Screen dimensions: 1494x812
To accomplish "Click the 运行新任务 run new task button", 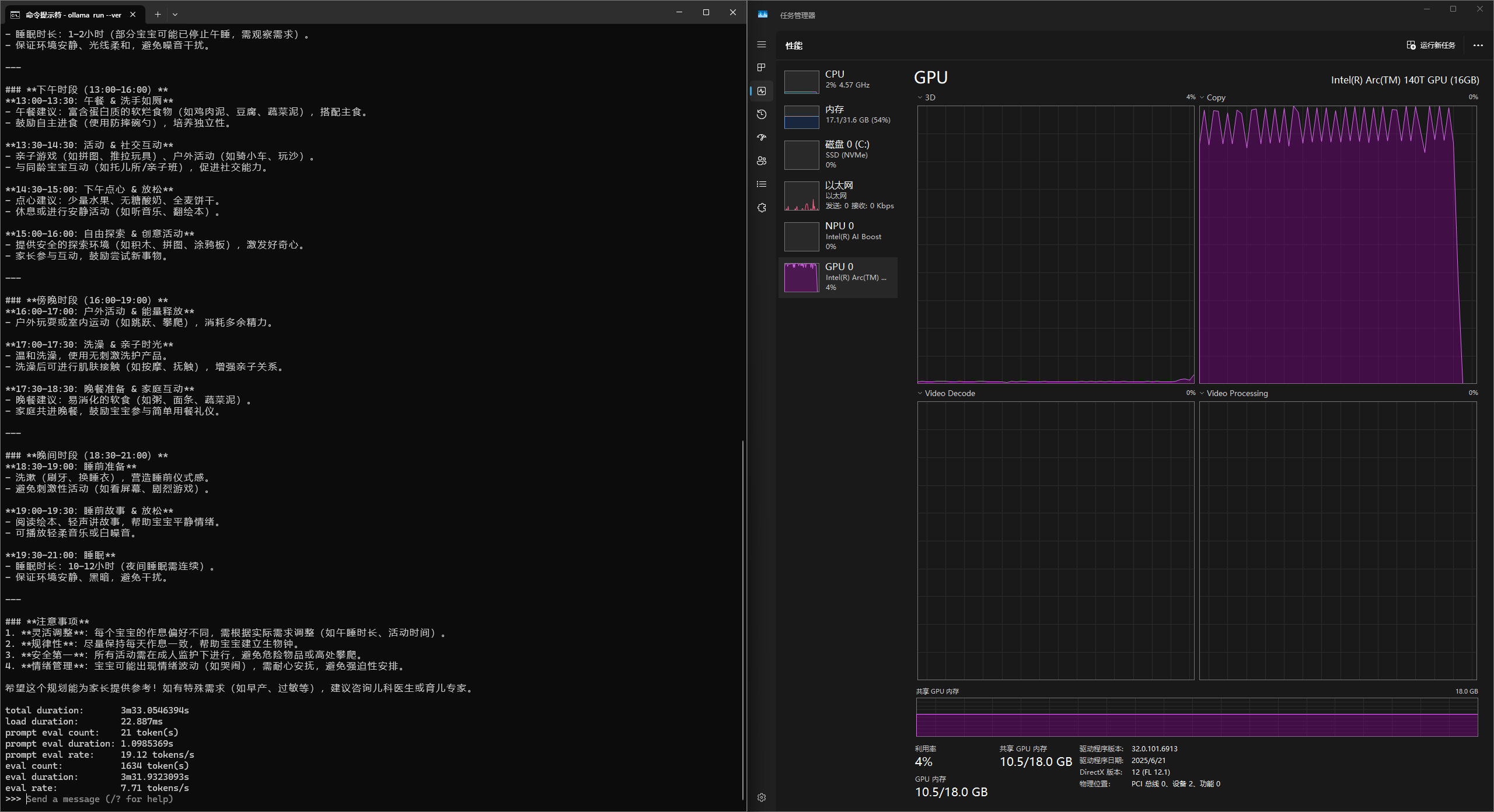I will [1431, 45].
